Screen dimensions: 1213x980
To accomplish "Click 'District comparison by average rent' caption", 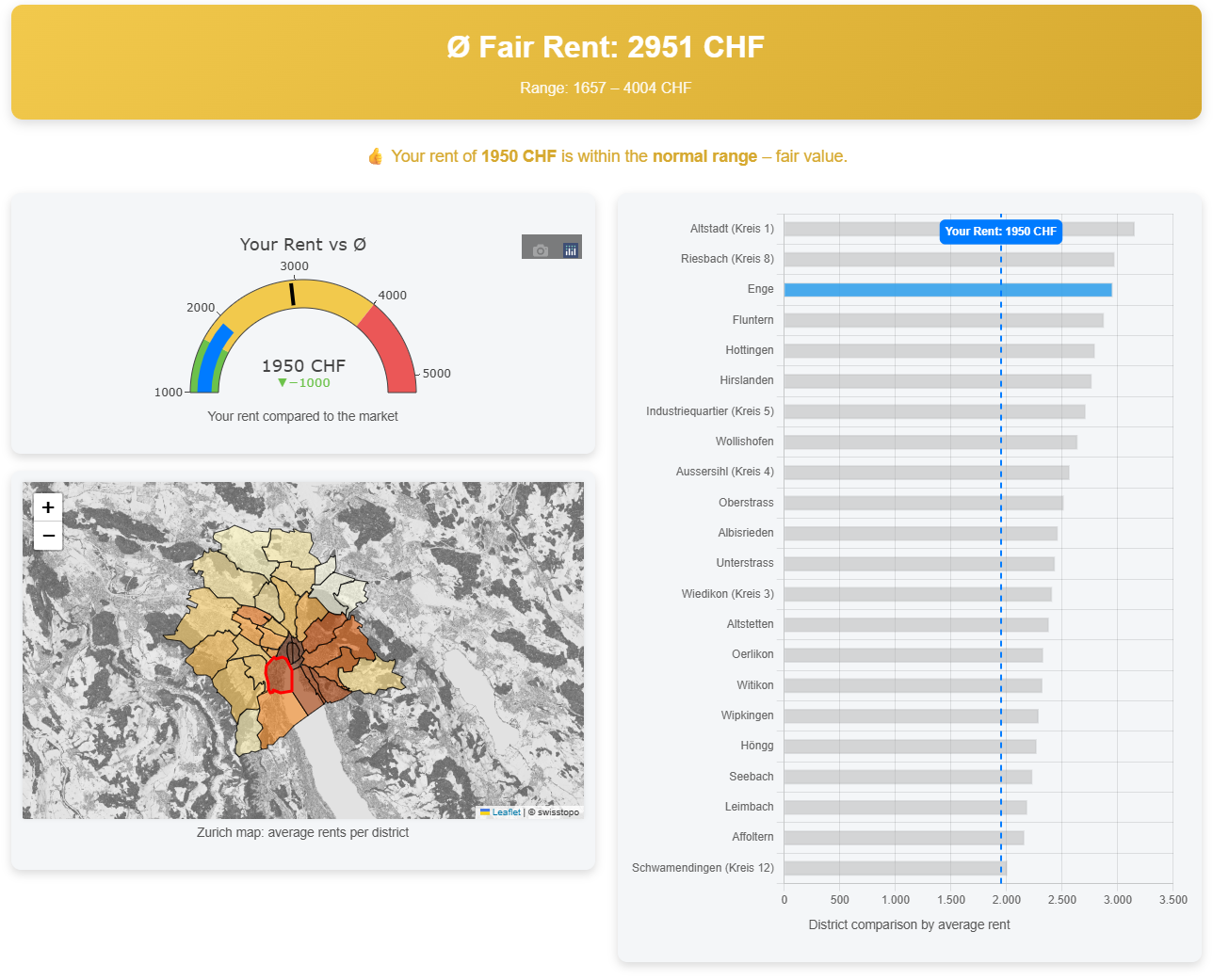I will [x=909, y=924].
